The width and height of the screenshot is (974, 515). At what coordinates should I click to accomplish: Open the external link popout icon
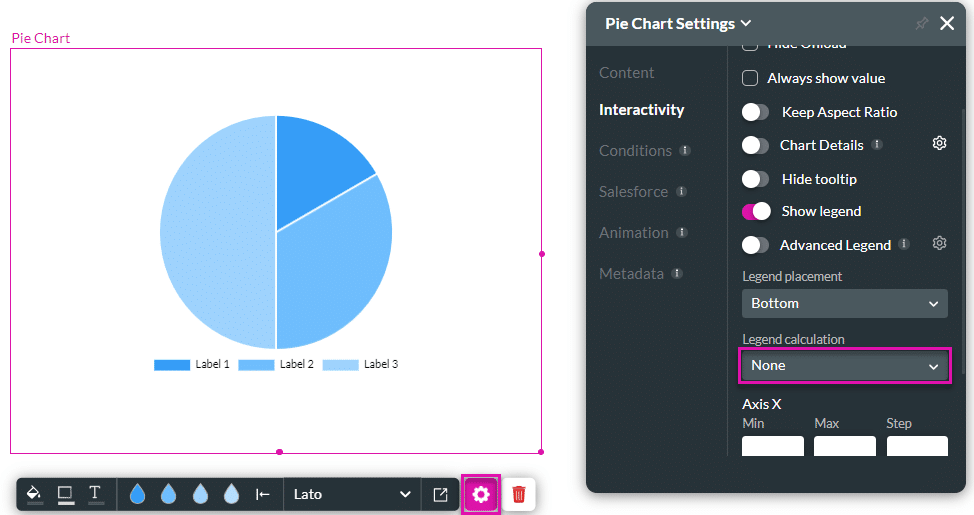pyautogui.click(x=440, y=494)
